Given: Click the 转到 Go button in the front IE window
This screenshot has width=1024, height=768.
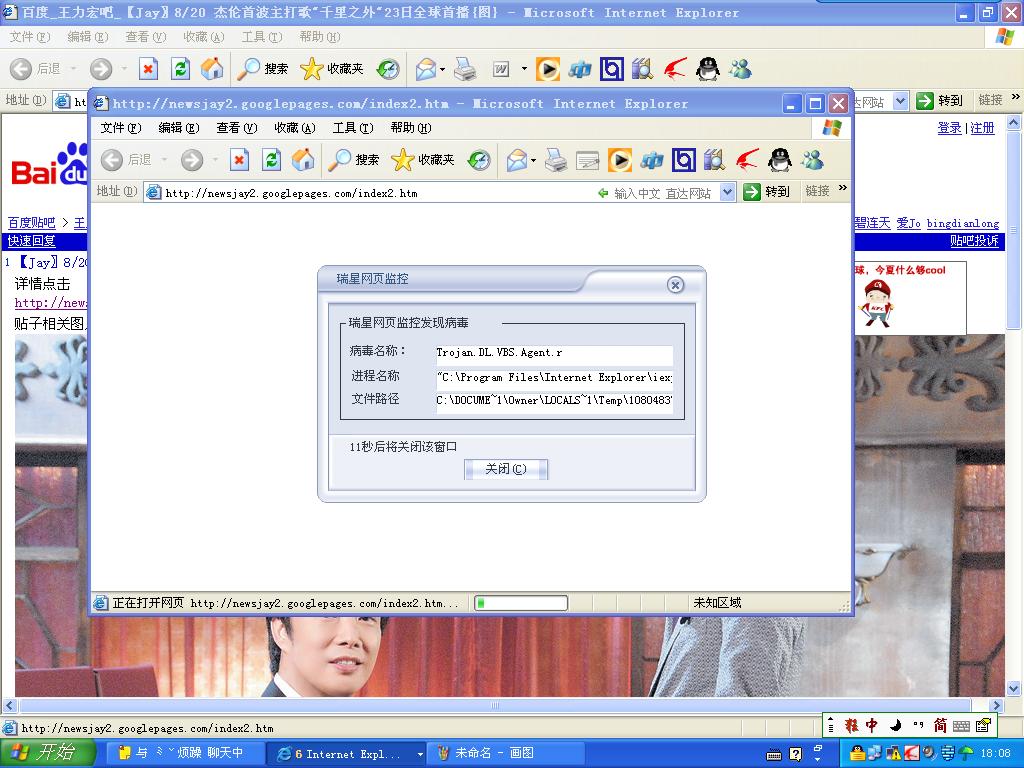Looking at the screenshot, I should click(x=767, y=191).
